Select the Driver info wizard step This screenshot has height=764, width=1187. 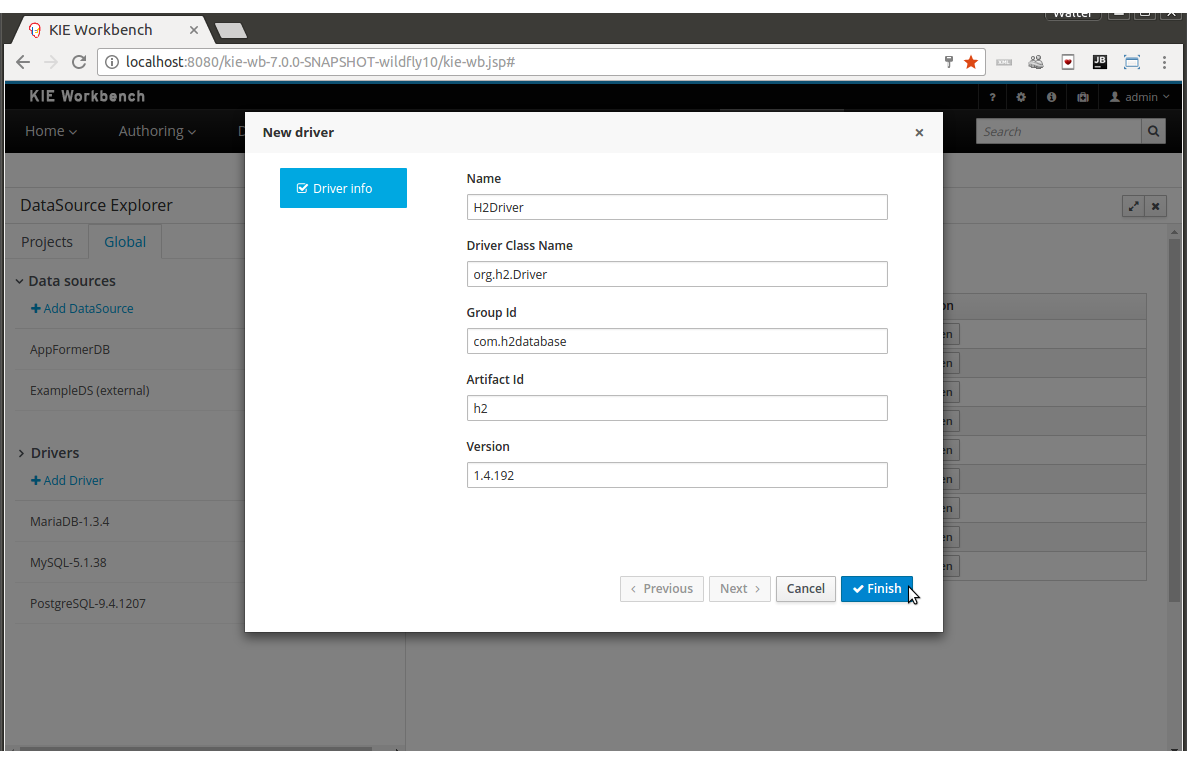click(x=343, y=188)
